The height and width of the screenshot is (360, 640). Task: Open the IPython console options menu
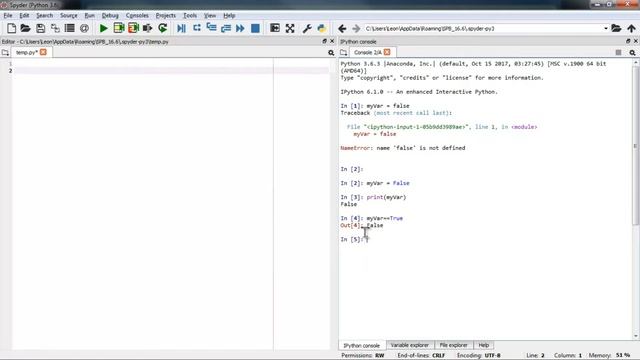pos(632,53)
